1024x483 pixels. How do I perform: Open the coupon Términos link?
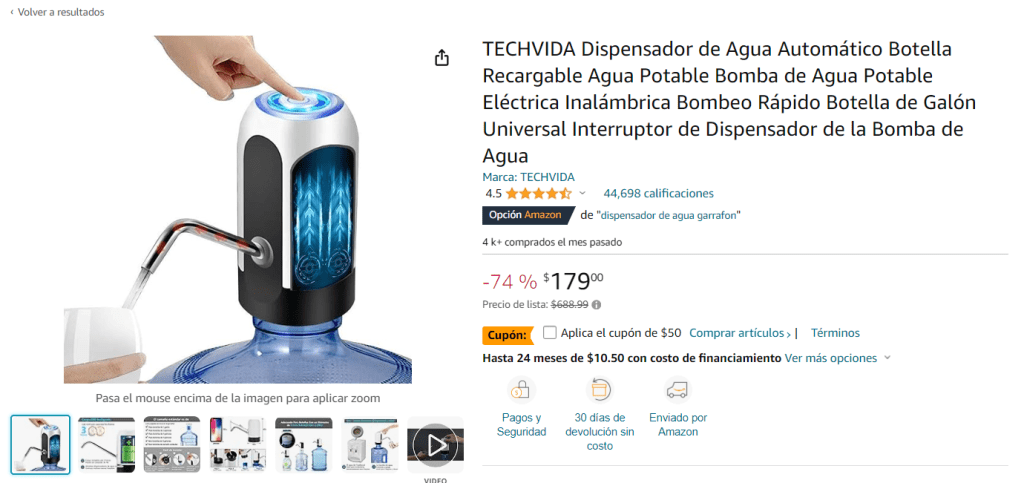[x=835, y=333]
